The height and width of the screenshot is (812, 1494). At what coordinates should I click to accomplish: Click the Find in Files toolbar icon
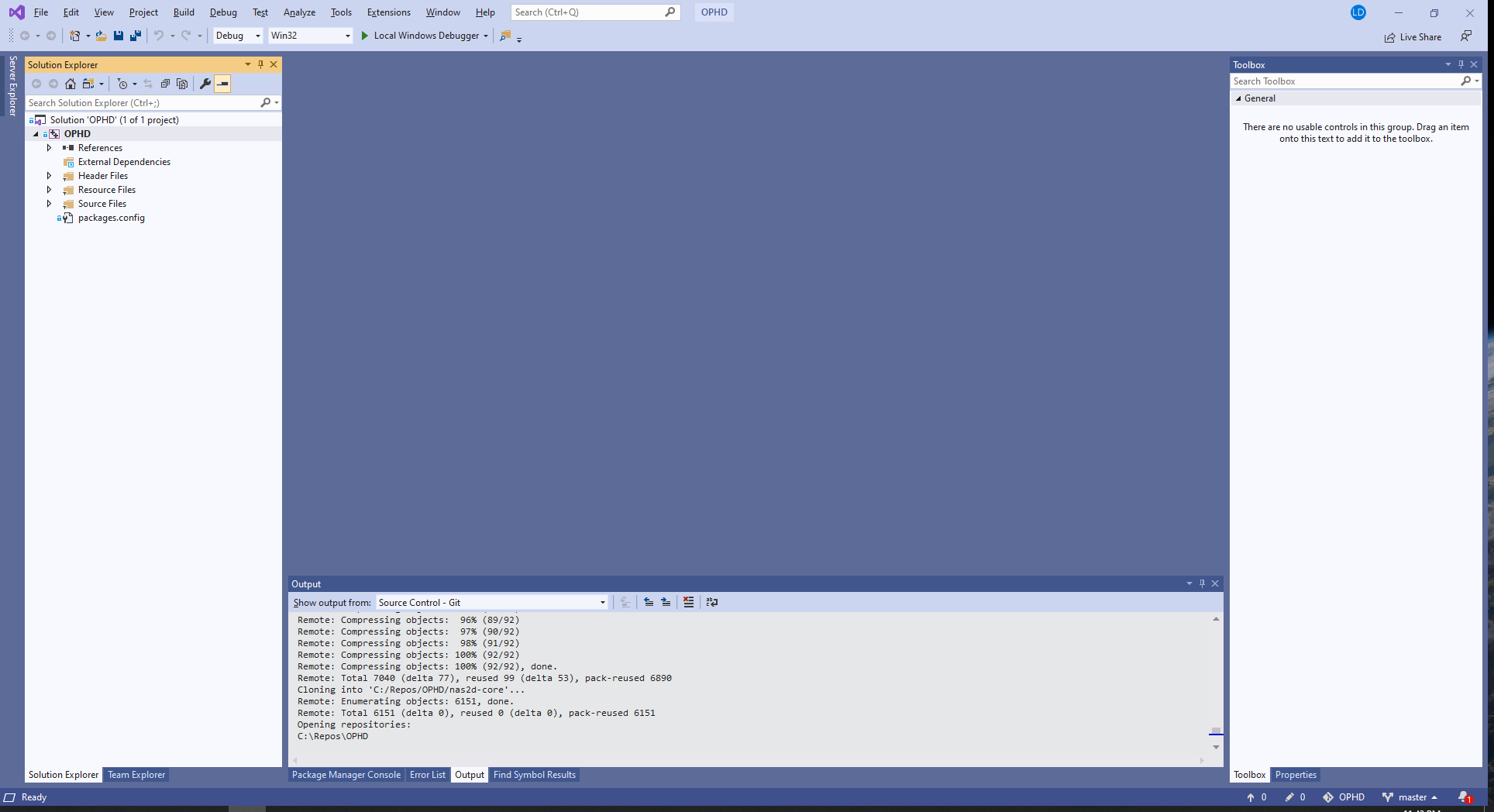point(505,36)
